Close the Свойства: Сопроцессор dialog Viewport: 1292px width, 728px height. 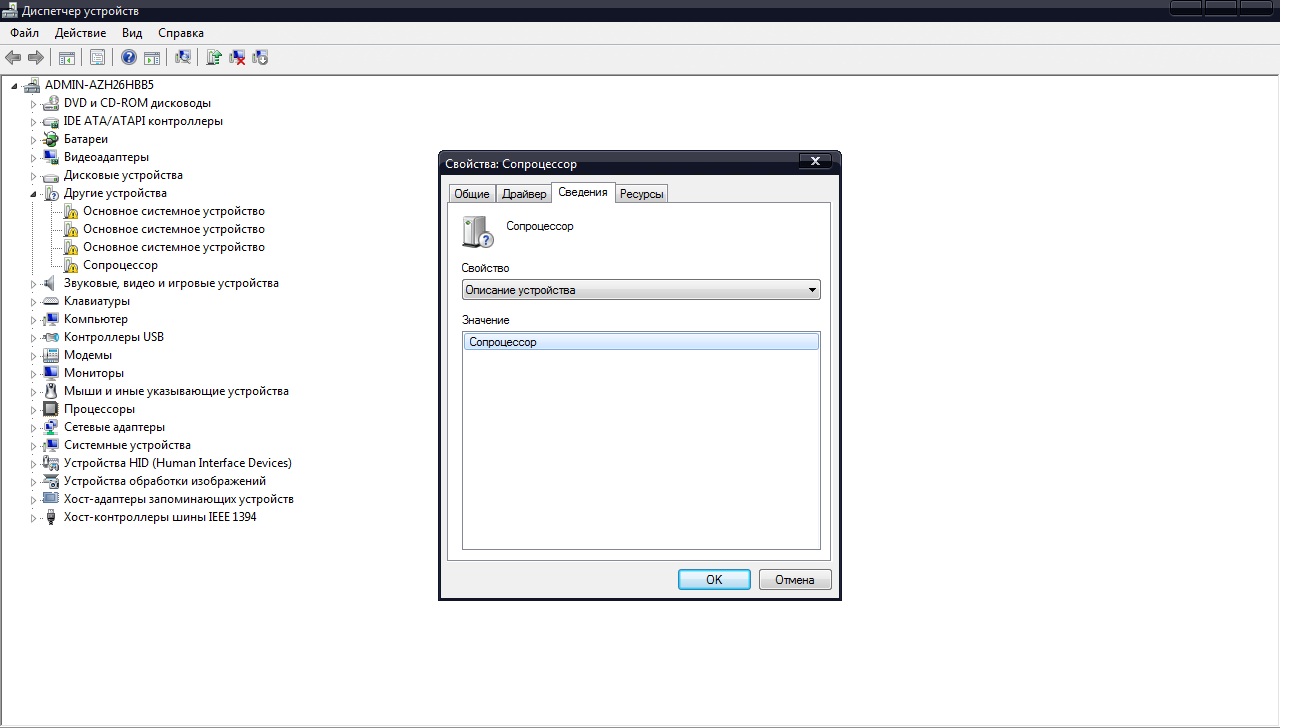pos(815,161)
